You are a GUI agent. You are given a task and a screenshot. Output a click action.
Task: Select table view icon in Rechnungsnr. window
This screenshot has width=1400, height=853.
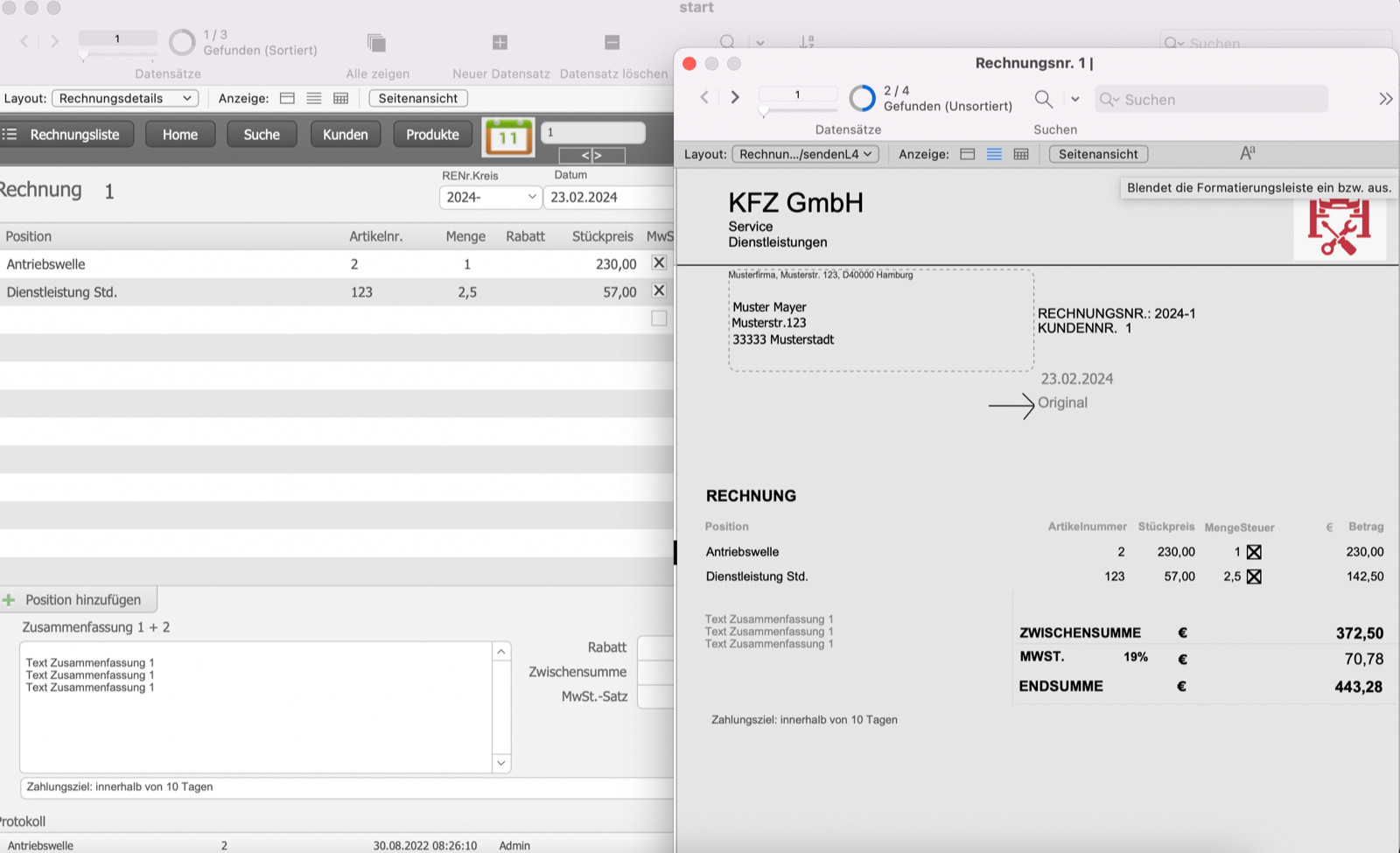point(1021,154)
